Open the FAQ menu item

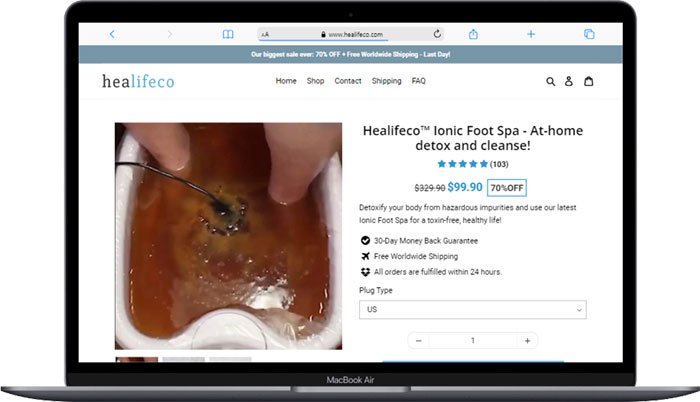pos(418,81)
